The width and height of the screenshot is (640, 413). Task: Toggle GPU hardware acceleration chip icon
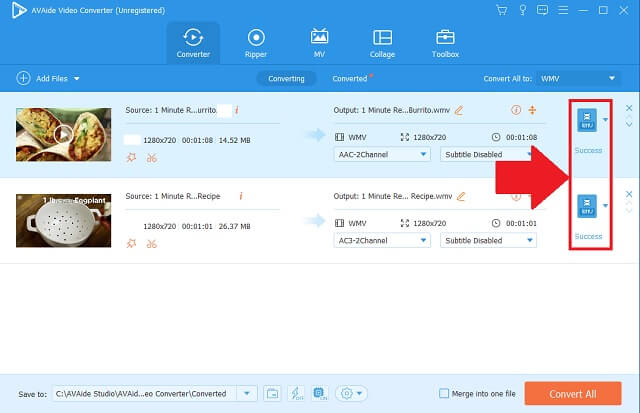[320, 393]
